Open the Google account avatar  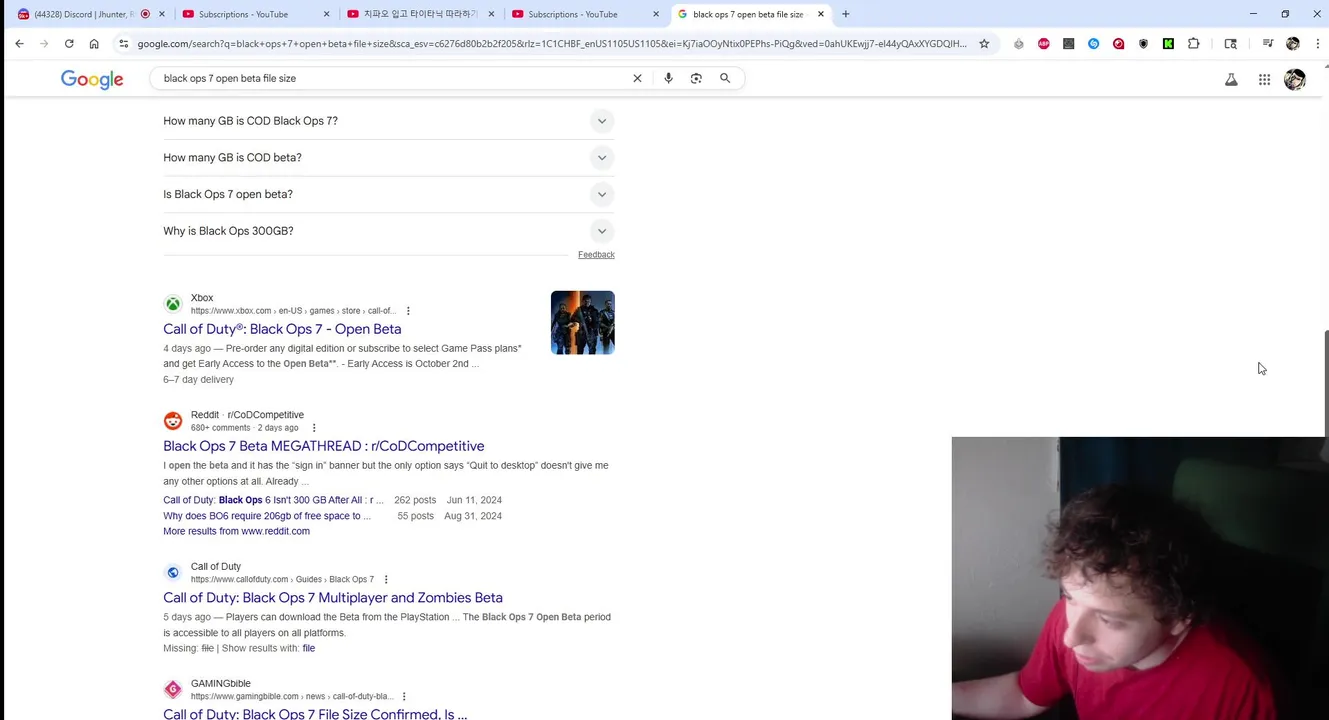[1295, 80]
